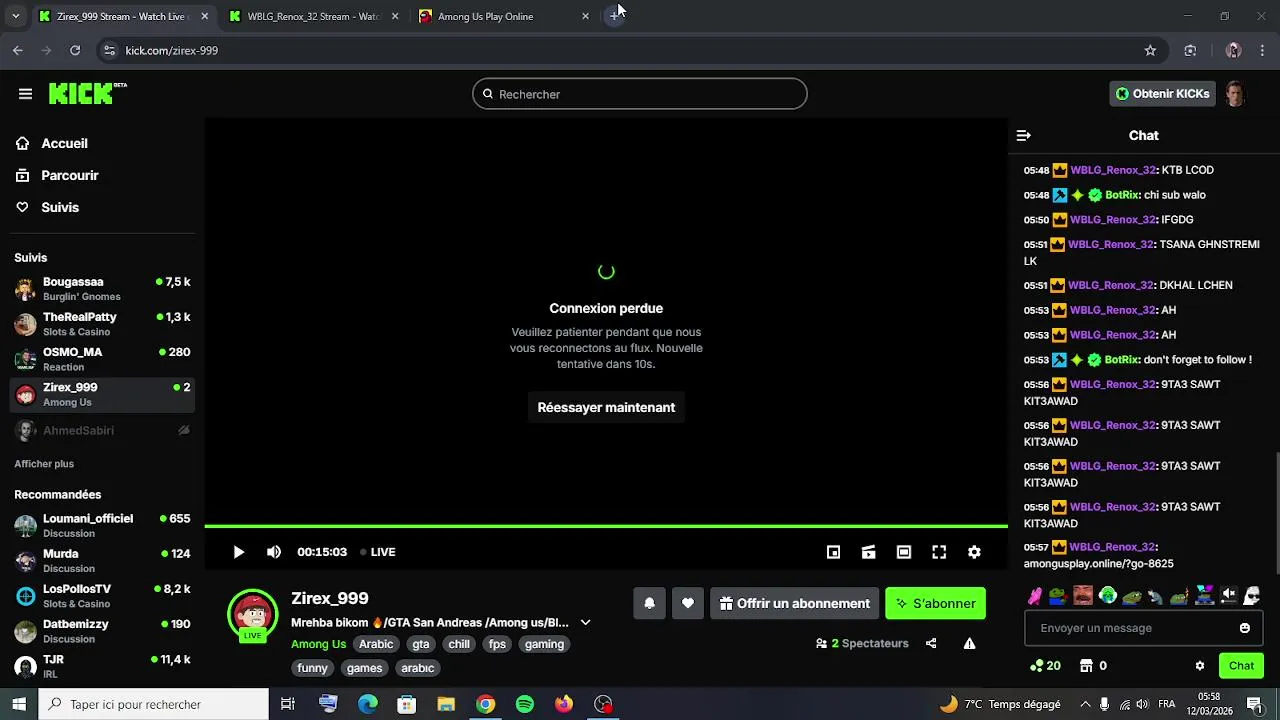Click Réessayer maintenant to reconnect
The width and height of the screenshot is (1280, 720).
(606, 407)
